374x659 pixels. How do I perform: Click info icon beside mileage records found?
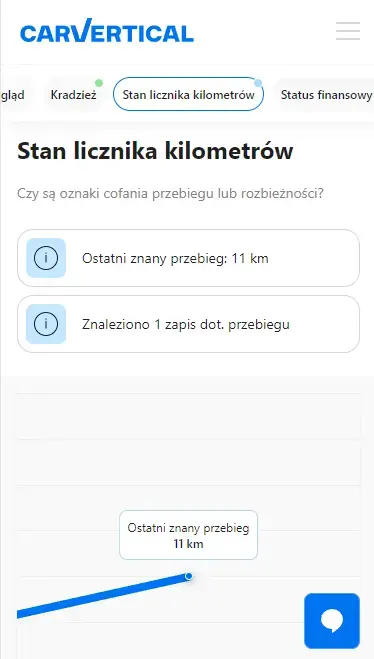click(x=46, y=324)
